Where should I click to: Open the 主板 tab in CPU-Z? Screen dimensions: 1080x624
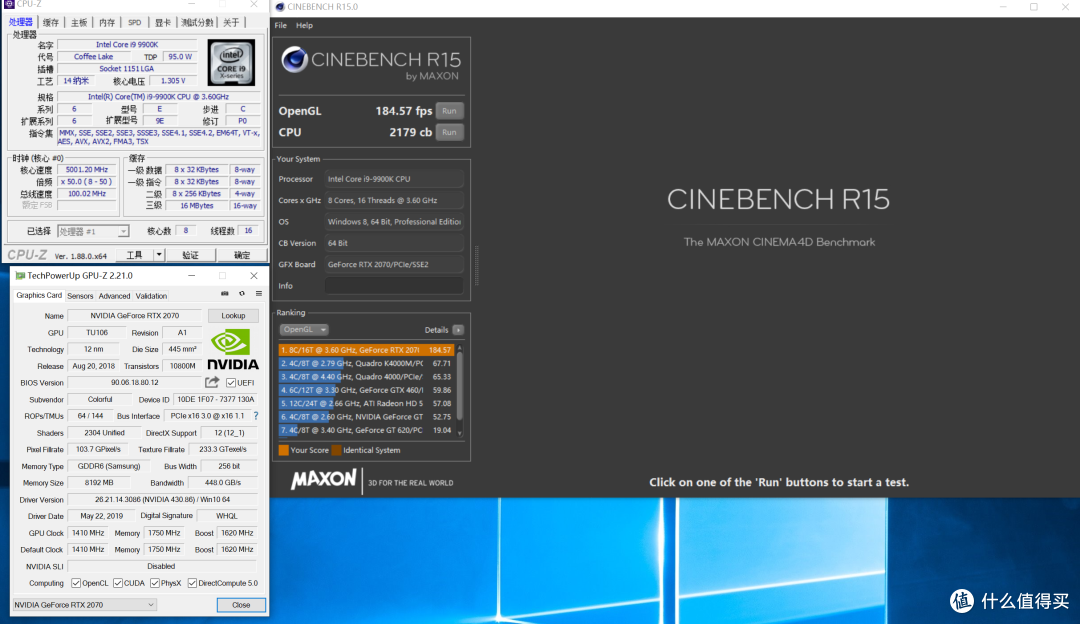click(79, 23)
